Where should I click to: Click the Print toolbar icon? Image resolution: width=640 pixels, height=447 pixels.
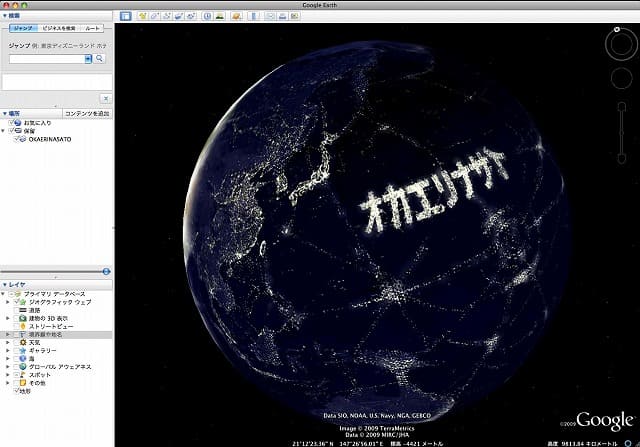tap(282, 16)
